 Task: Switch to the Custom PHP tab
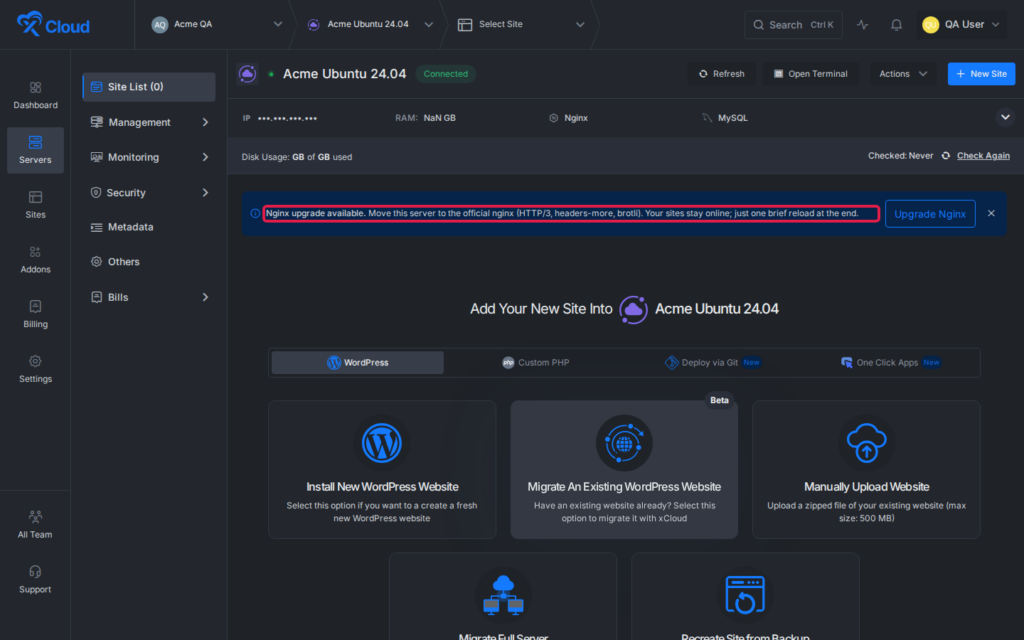(x=536, y=362)
